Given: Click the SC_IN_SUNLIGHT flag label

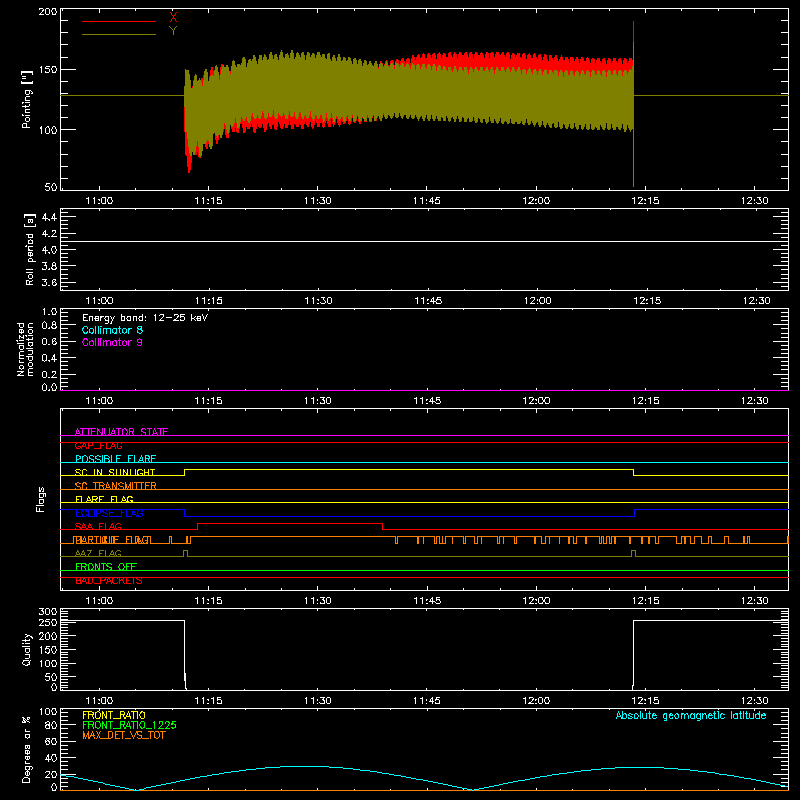Looking at the screenshot, I should click(x=115, y=472).
